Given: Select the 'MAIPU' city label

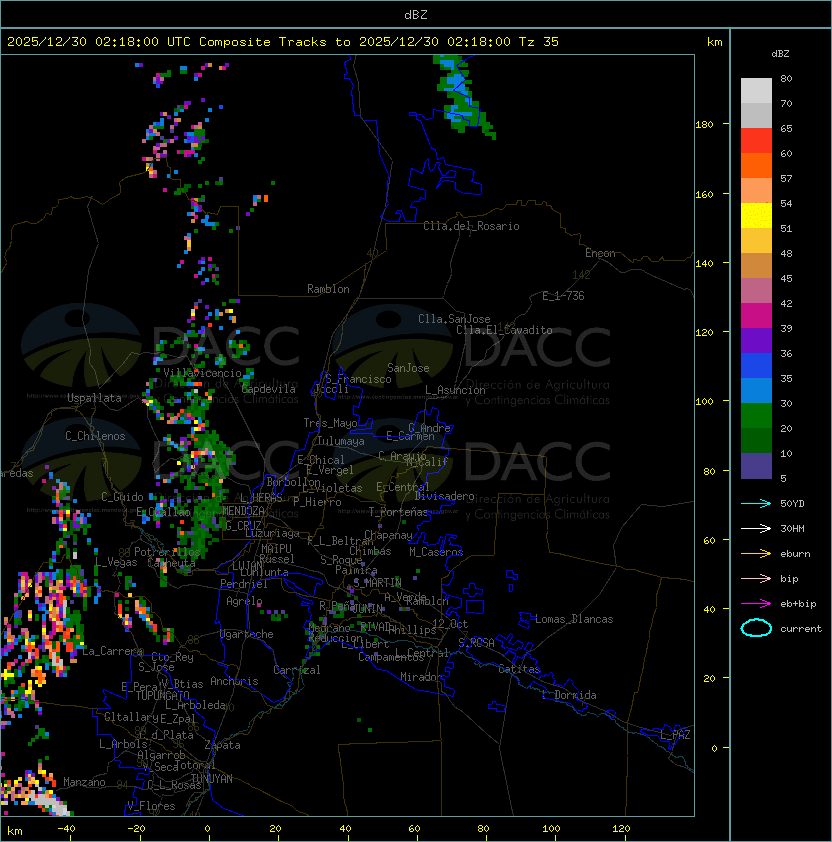Looking at the screenshot, I should (x=276, y=548).
